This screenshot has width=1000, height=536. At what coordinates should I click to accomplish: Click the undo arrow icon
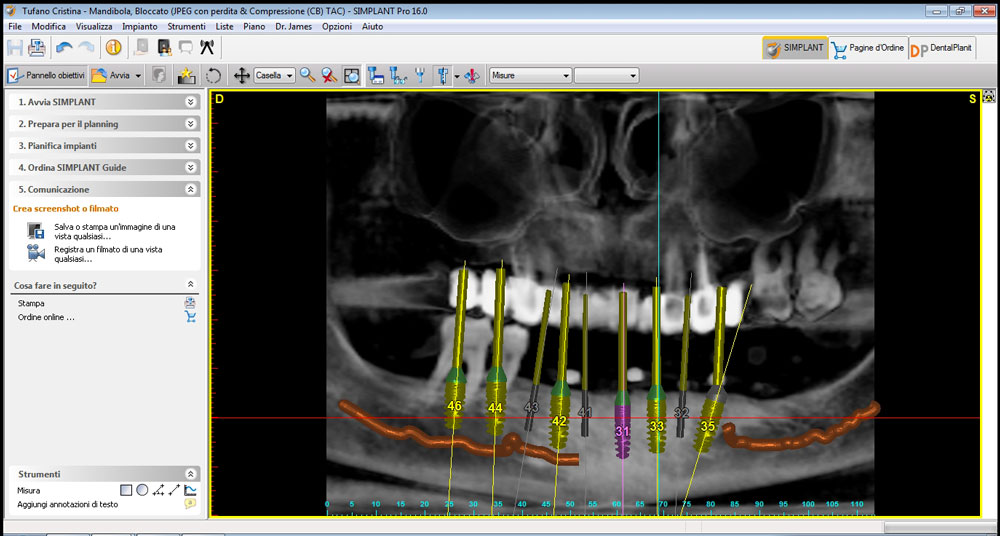click(x=64, y=47)
